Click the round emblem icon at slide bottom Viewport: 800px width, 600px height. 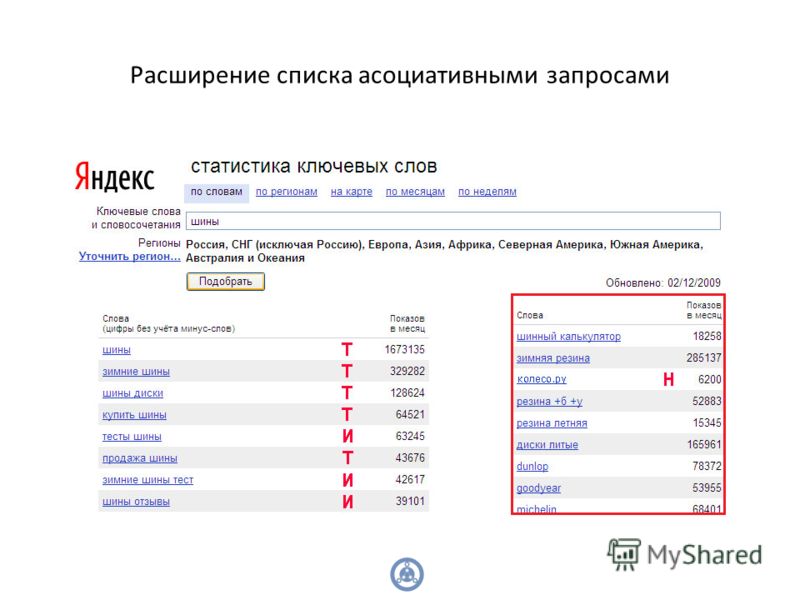pos(407,573)
